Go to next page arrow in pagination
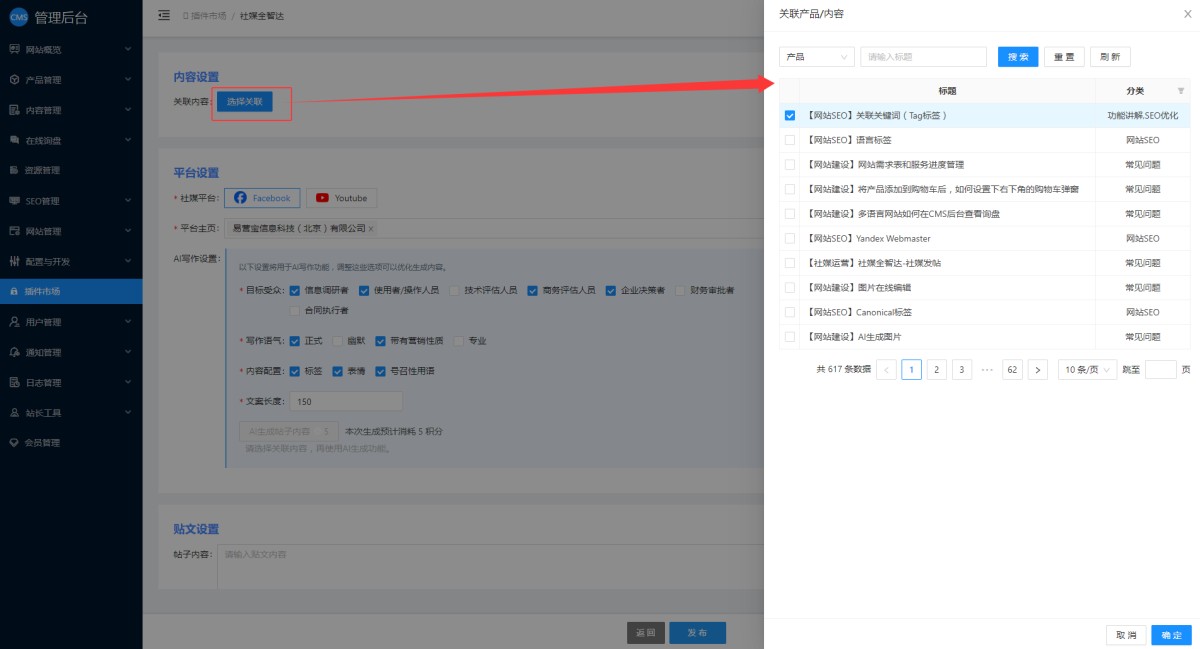The image size is (1200, 649). pyautogui.click(x=1038, y=369)
